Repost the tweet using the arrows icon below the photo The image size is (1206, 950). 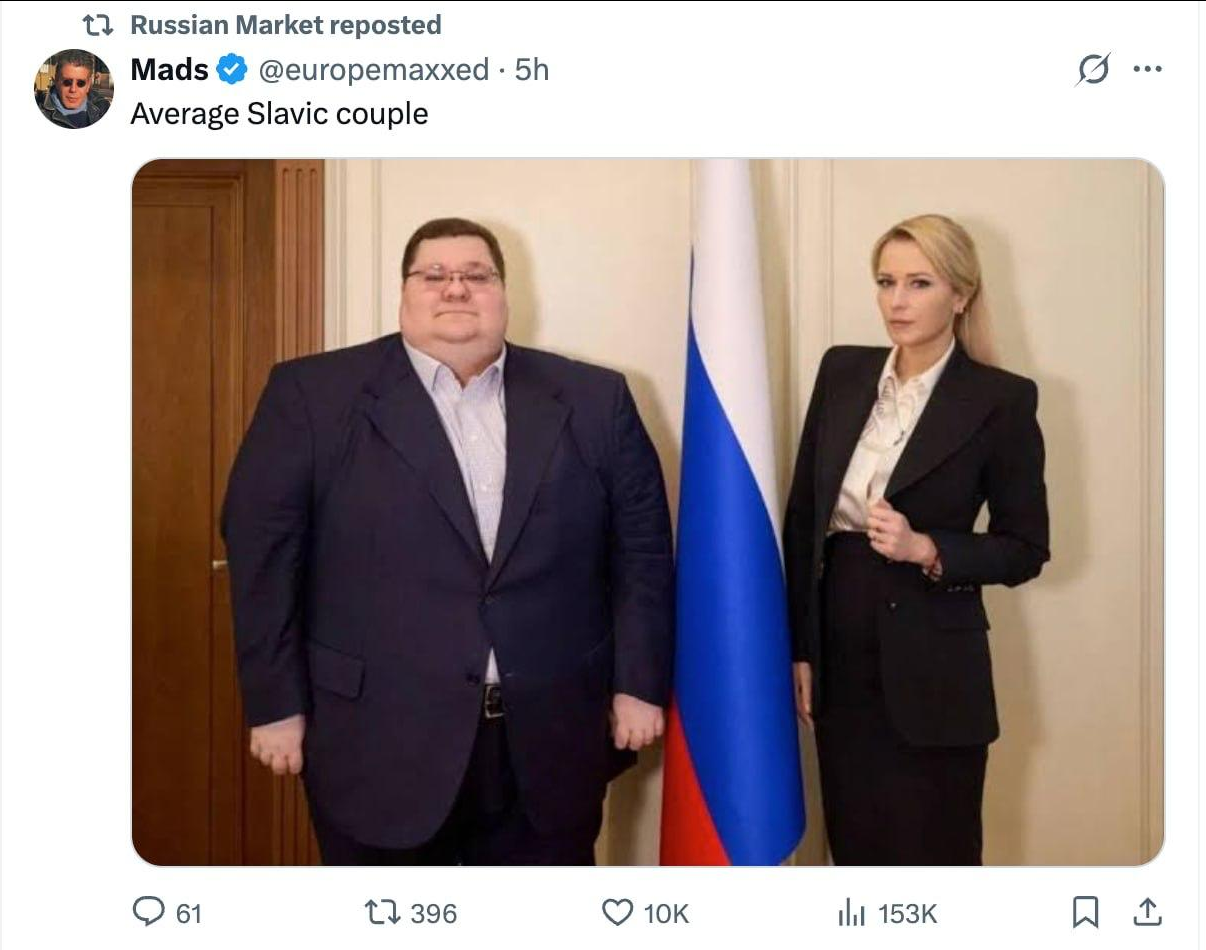click(x=382, y=912)
